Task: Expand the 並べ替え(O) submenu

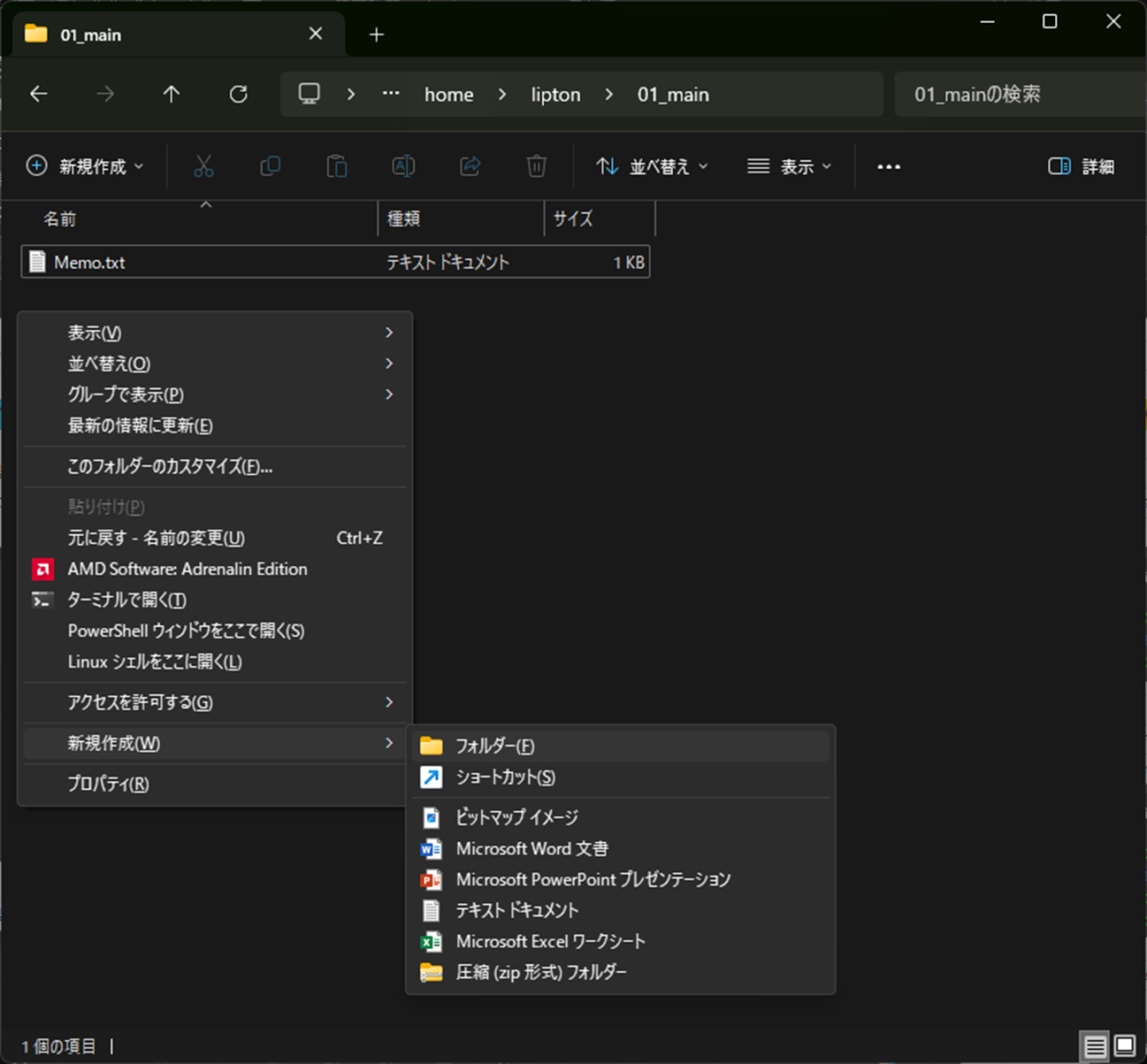Action: 215,364
